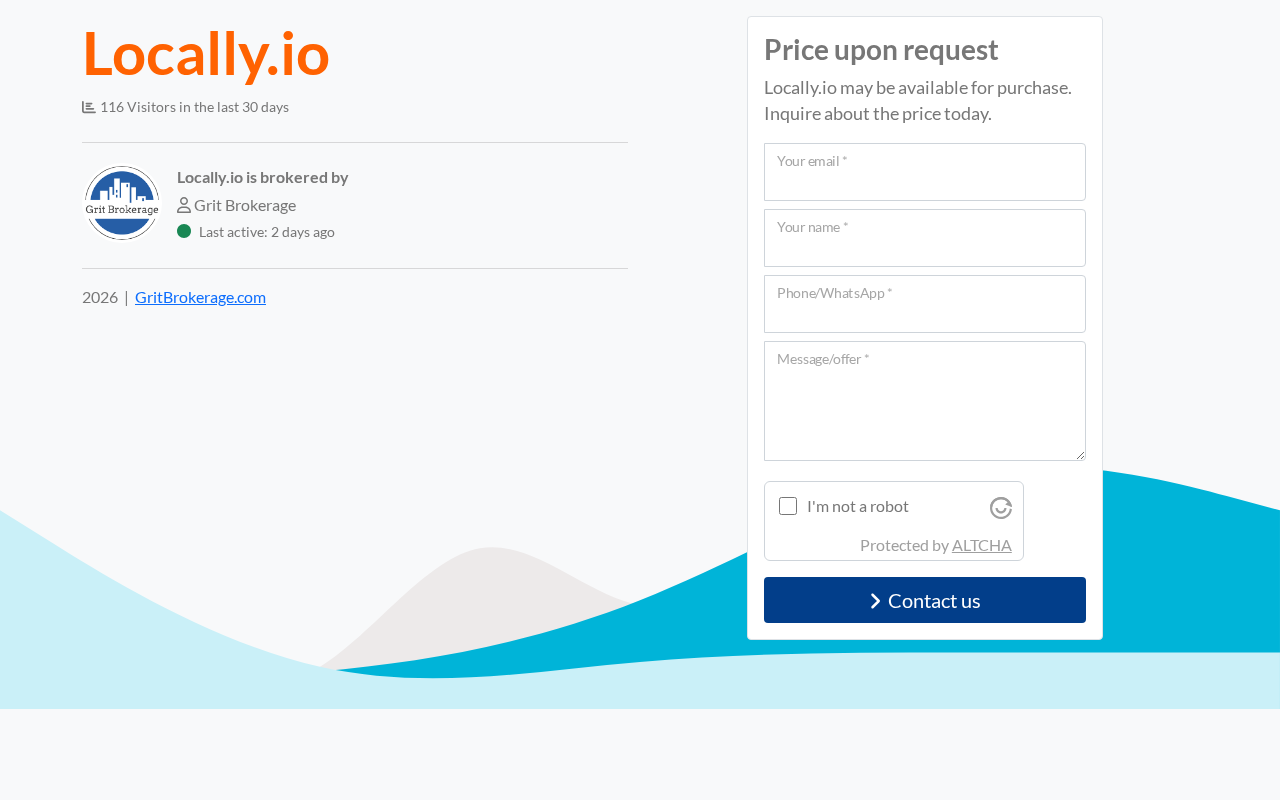Click the "116 Visitors" statistic text
The width and height of the screenshot is (1280, 800).
click(194, 107)
